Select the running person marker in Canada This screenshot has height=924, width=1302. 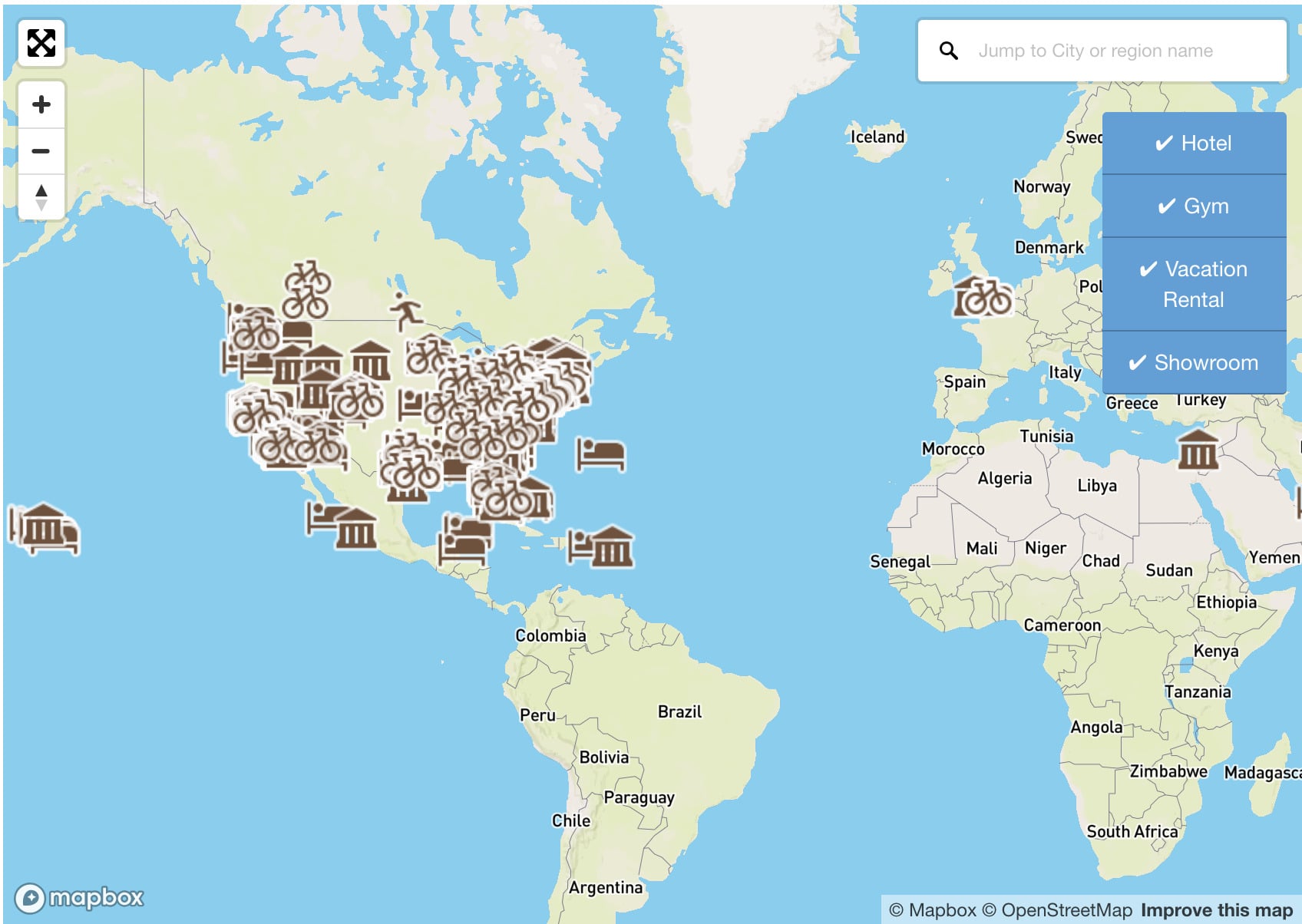tap(406, 310)
